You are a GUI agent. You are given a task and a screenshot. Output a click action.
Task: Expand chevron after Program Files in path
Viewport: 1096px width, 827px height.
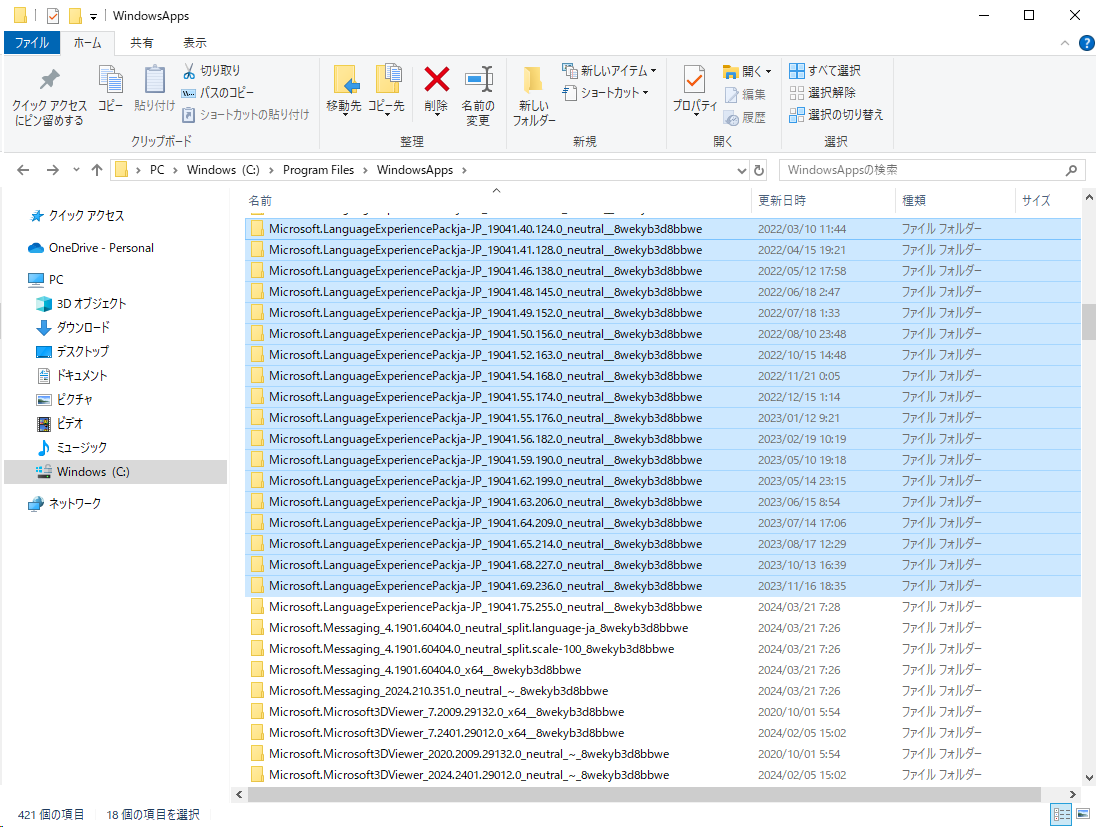[365, 170]
